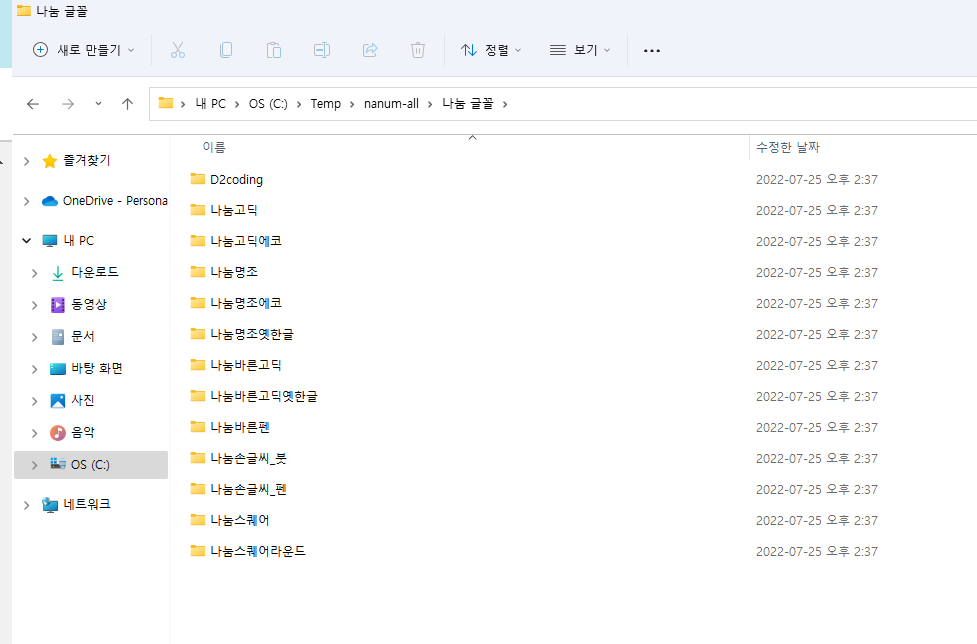This screenshot has width=977, height=644.
Task: Select the D2coding folder icon
Action: point(198,179)
